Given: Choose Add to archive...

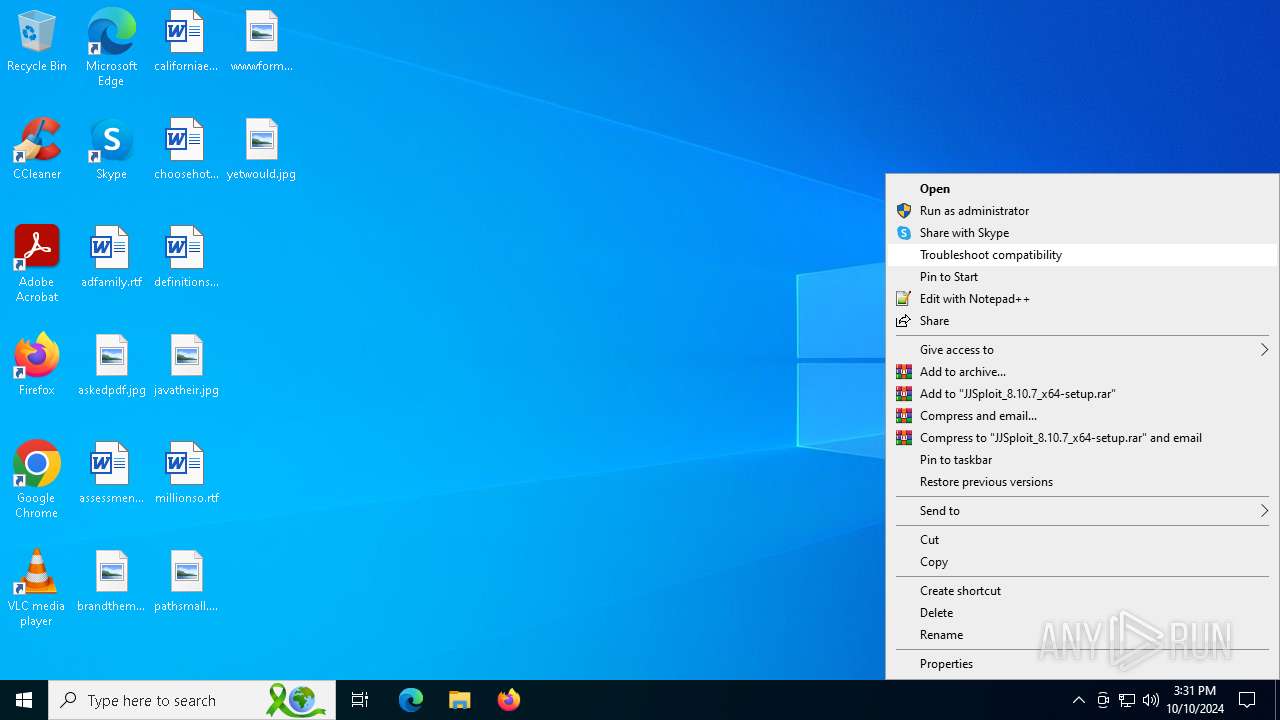Looking at the screenshot, I should (x=1082, y=372).
